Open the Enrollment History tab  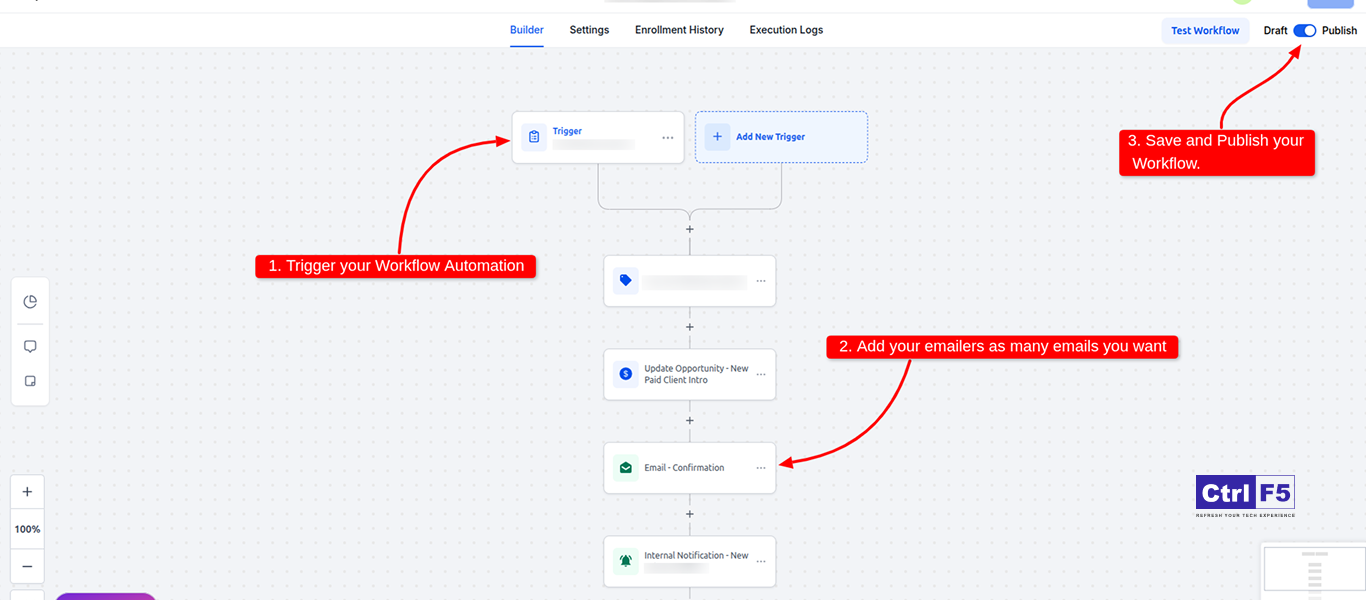(x=679, y=30)
